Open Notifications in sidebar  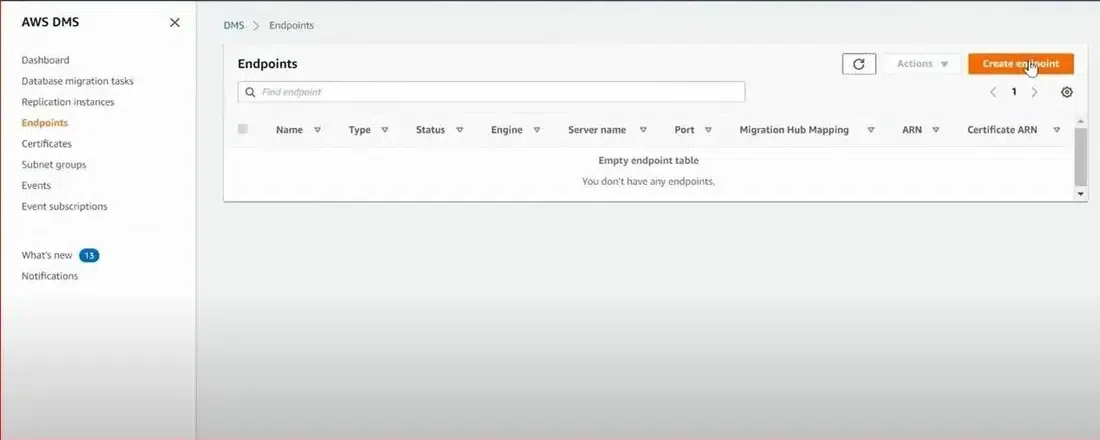coord(49,276)
